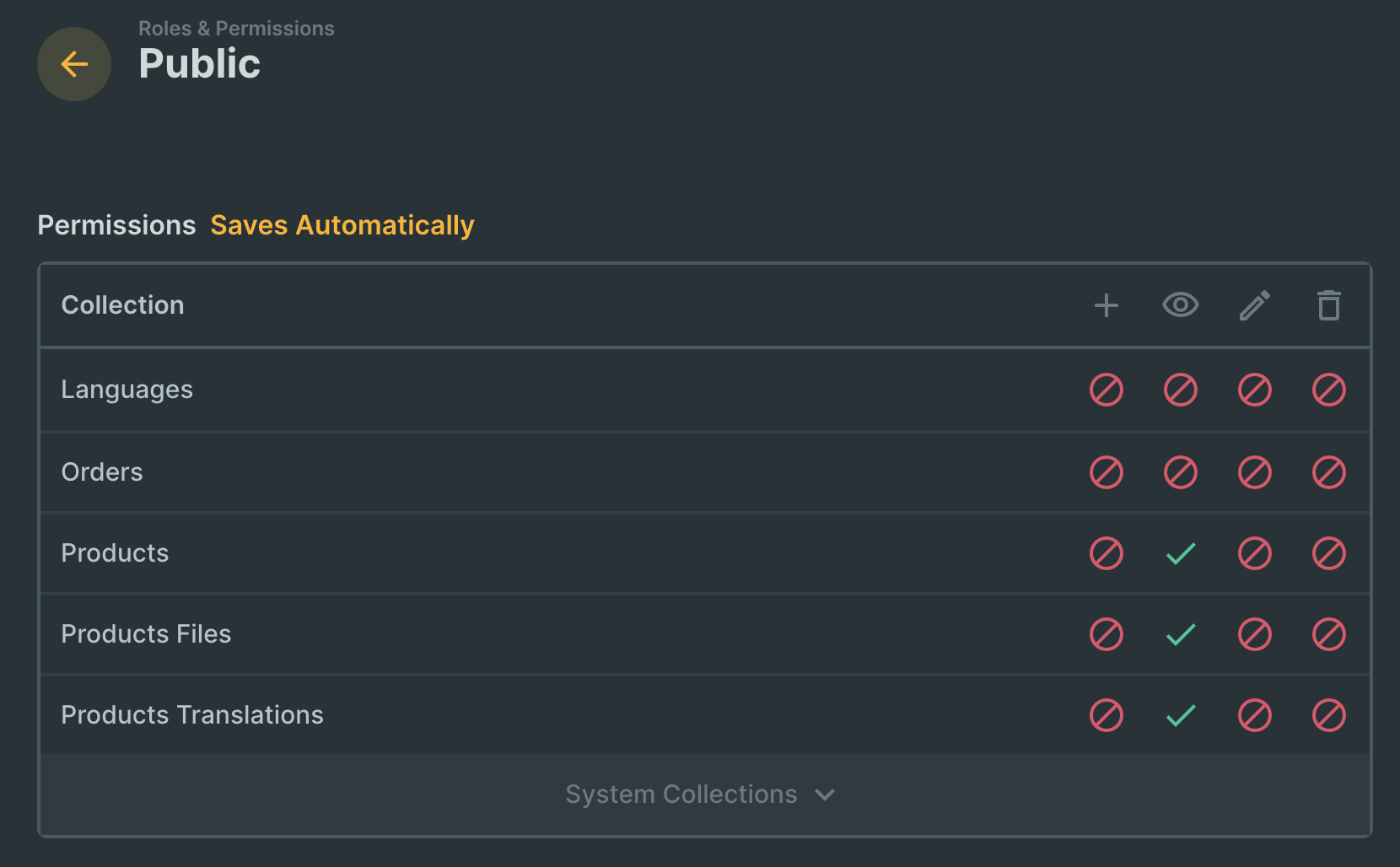This screenshot has width=1400, height=867.
Task: Click the create (plus) column header icon
Action: pos(1107,305)
